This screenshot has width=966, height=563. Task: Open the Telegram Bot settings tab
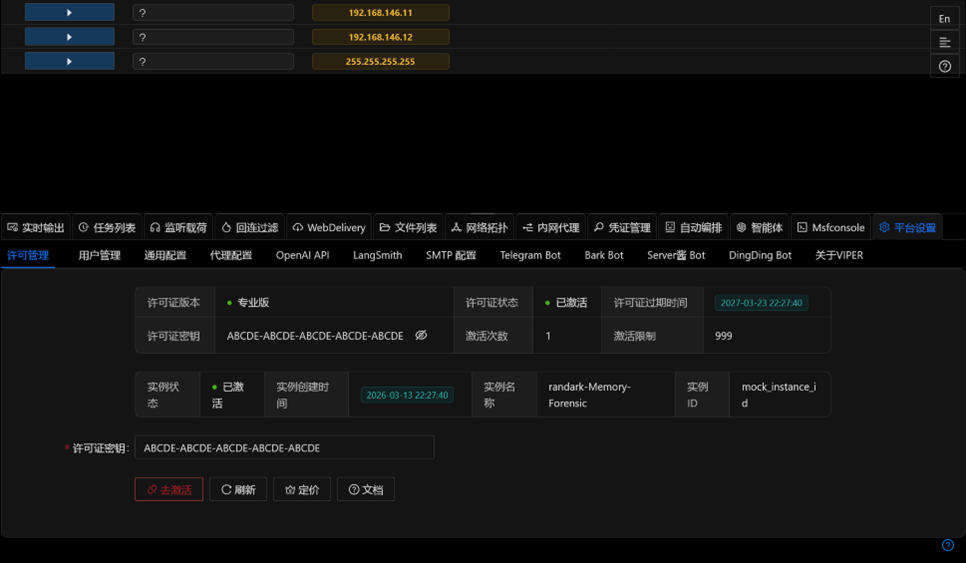[x=530, y=255]
